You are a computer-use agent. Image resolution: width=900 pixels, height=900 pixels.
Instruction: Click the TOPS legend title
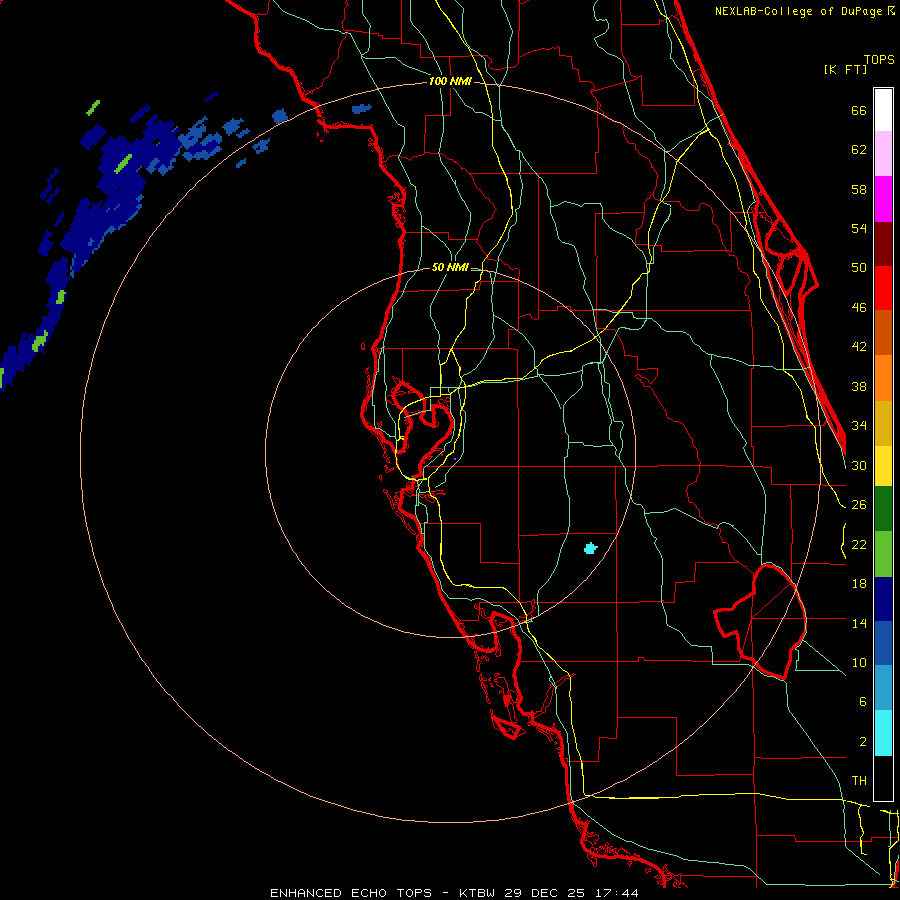879,60
